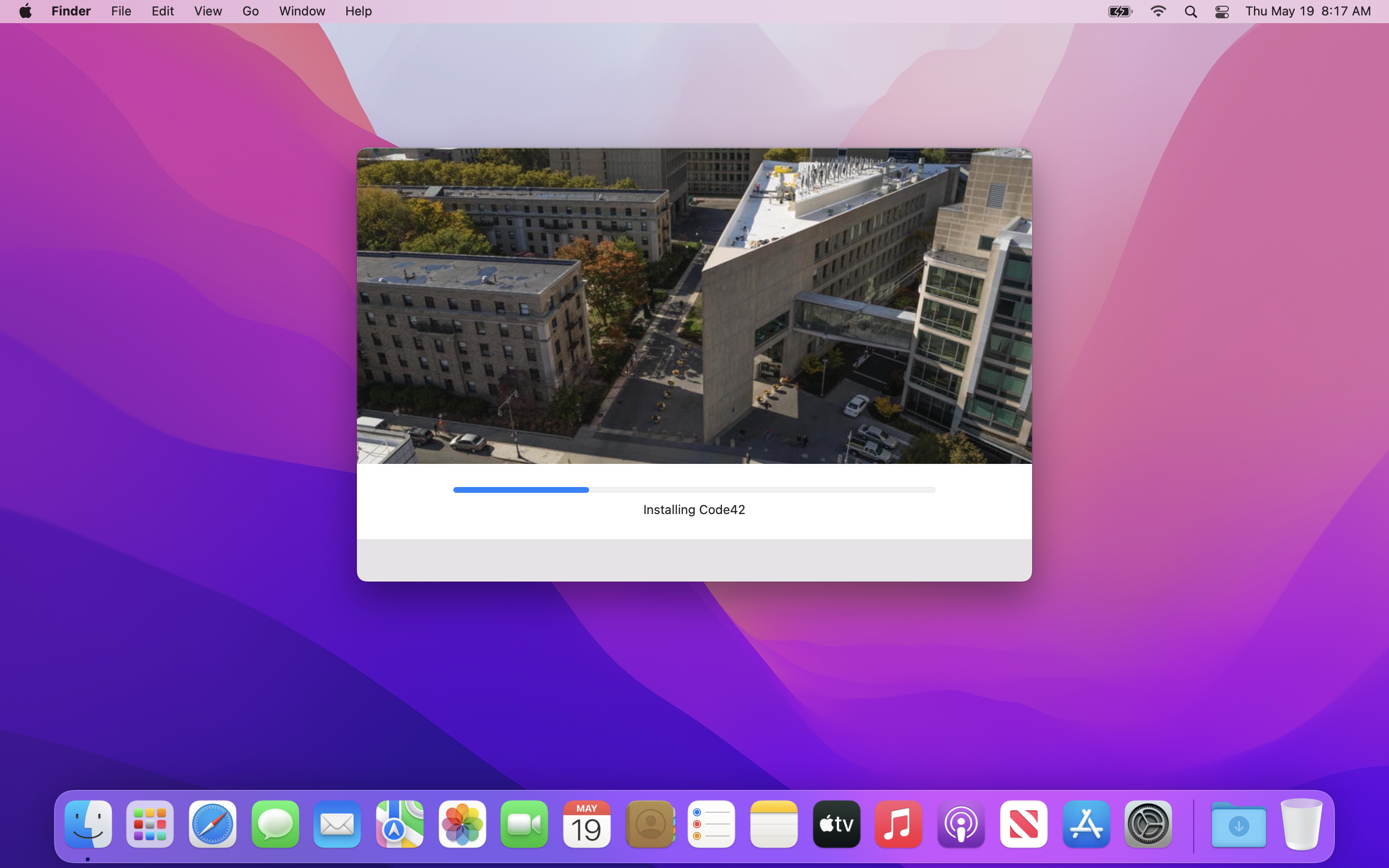This screenshot has width=1389, height=868.
Task: Open Apple TV app in Dock
Action: (x=836, y=824)
